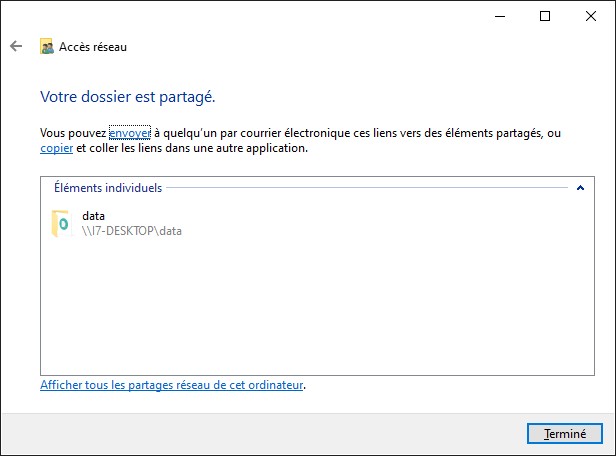Click the back arrow button
The image size is (616, 456).
coord(15,46)
